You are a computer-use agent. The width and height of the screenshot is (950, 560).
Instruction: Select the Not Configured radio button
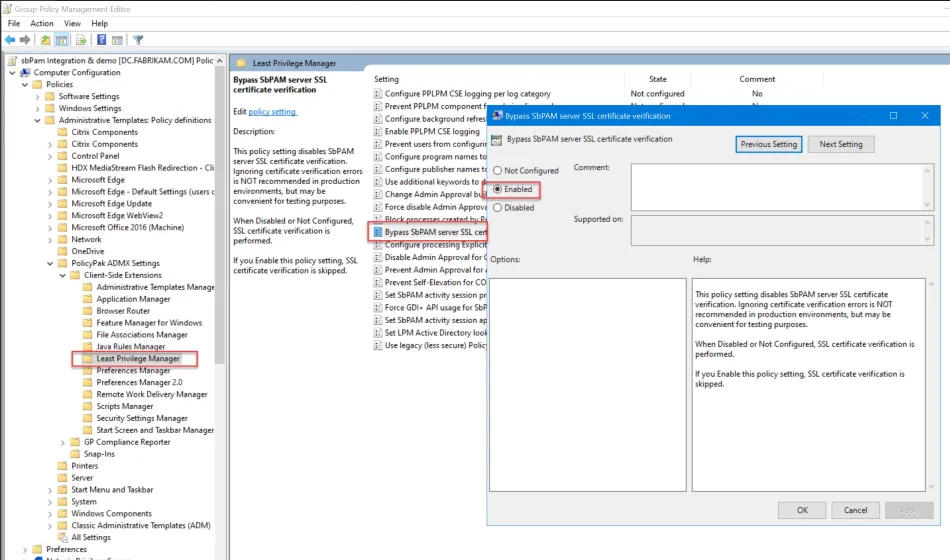click(x=497, y=171)
